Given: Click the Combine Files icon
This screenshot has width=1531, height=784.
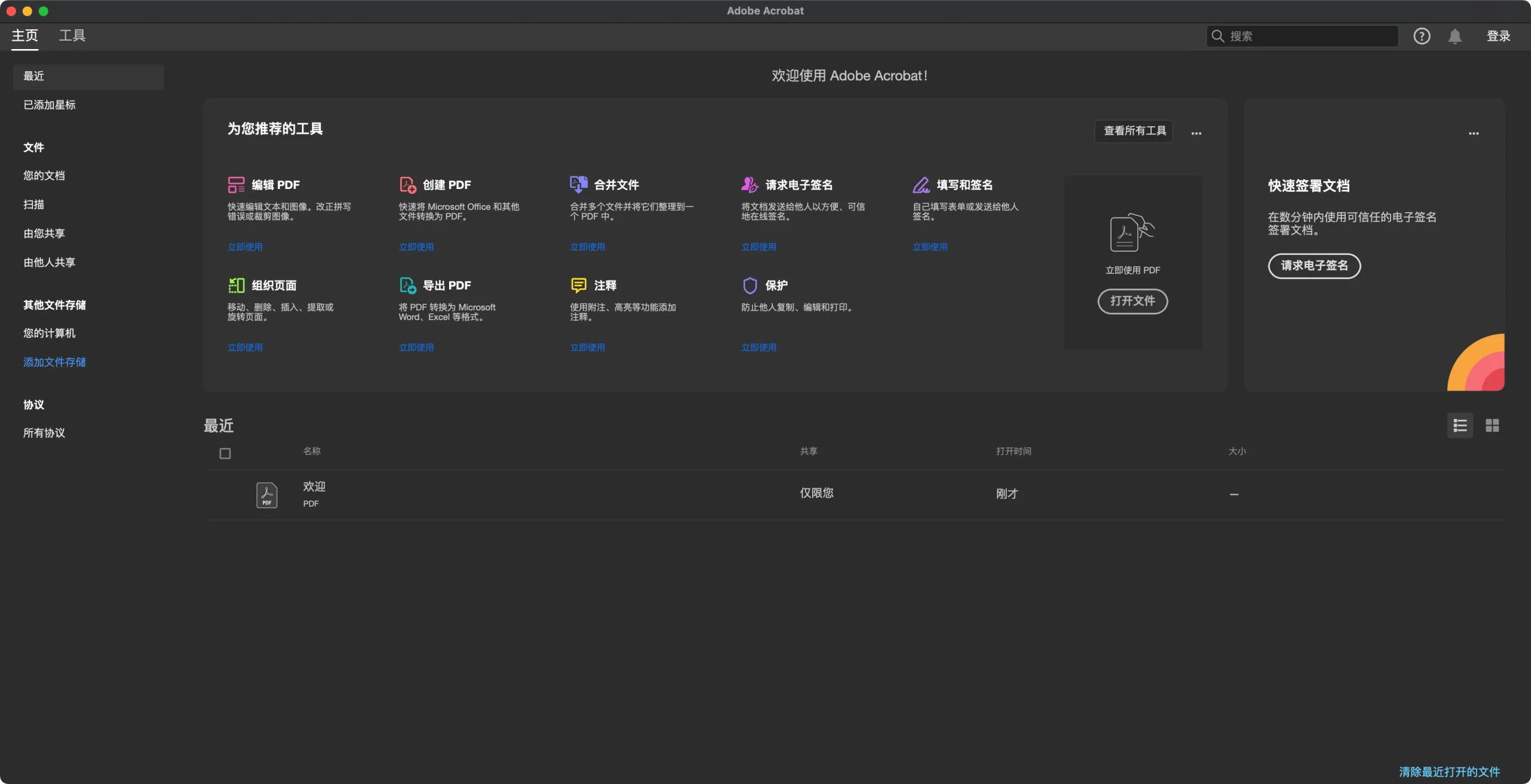Looking at the screenshot, I should pos(578,184).
